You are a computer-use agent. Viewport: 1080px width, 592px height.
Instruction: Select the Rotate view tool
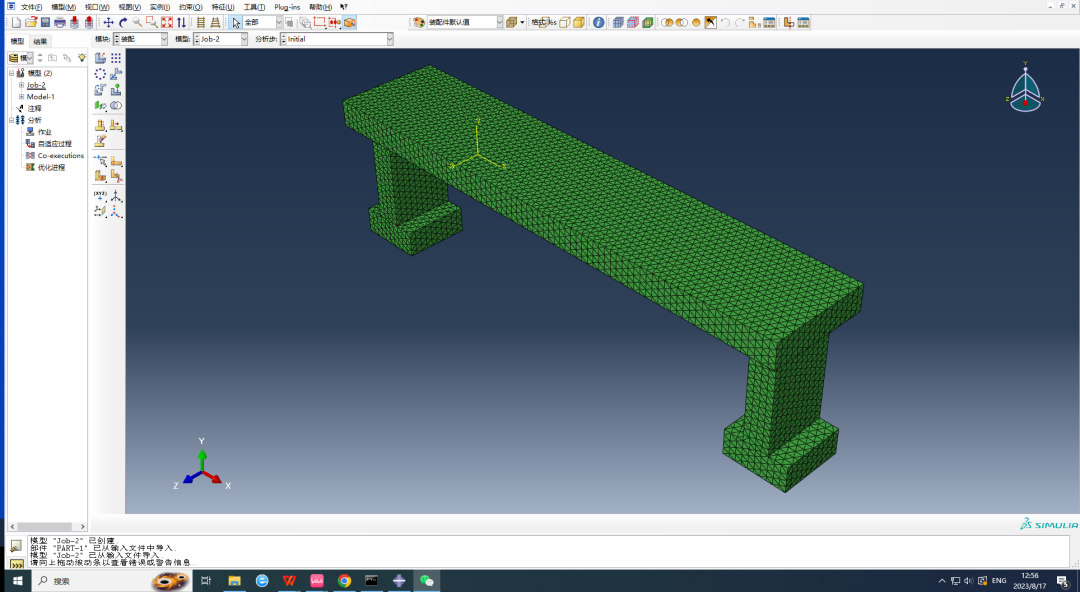(x=123, y=23)
